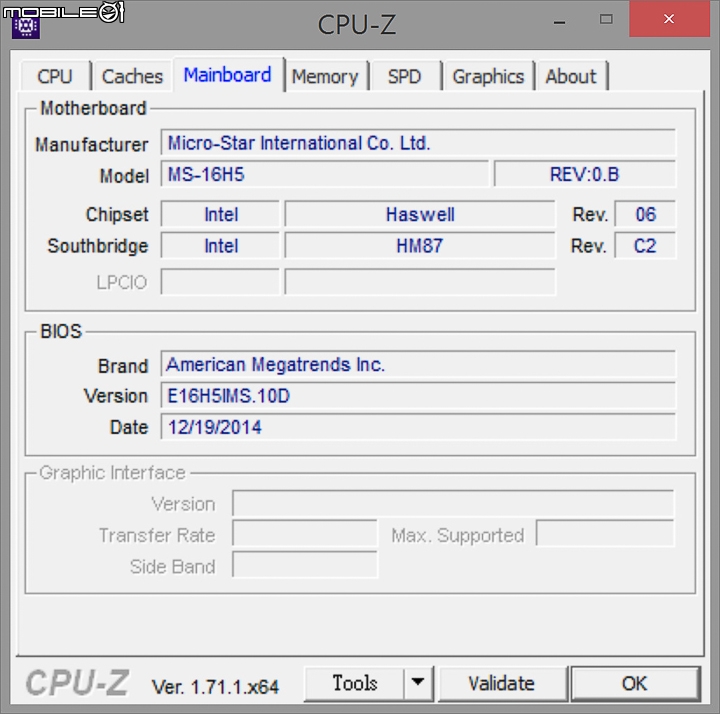The height and width of the screenshot is (714, 720).
Task: Close the CPU-Z window
Action: [x=669, y=19]
